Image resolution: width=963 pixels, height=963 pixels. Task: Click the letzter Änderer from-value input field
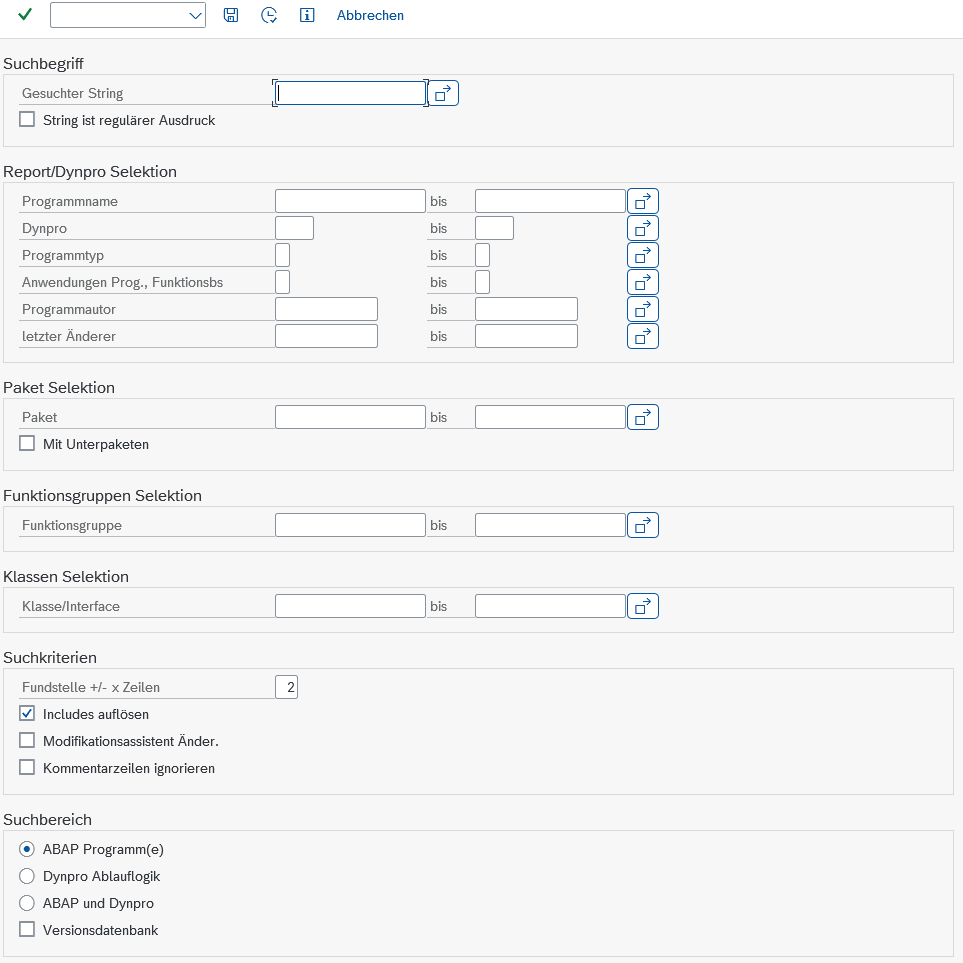click(x=326, y=336)
